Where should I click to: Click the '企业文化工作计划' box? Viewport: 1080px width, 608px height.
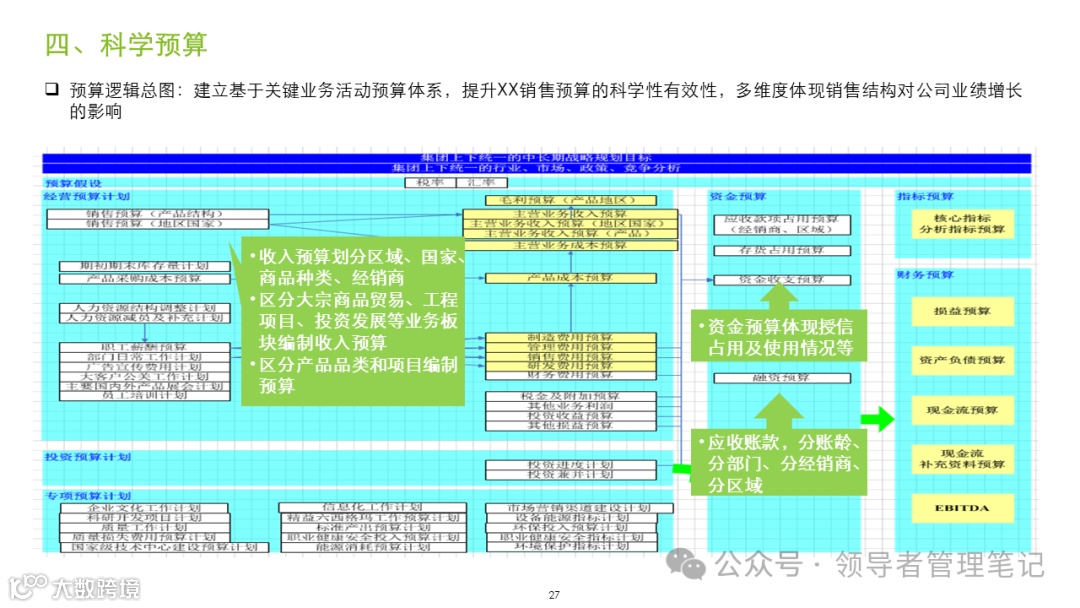pyautogui.click(x=144, y=508)
